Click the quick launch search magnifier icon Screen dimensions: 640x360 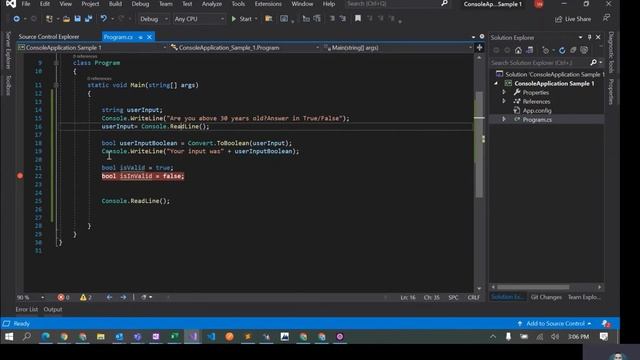point(444,4)
